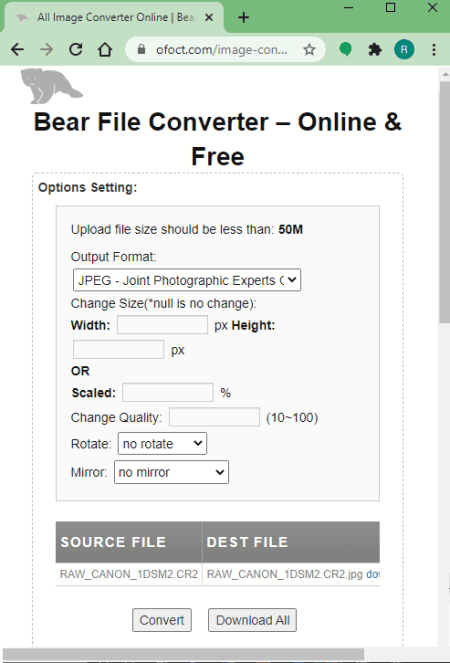Click the horizontal scrollbar thumb

click(x=184, y=655)
